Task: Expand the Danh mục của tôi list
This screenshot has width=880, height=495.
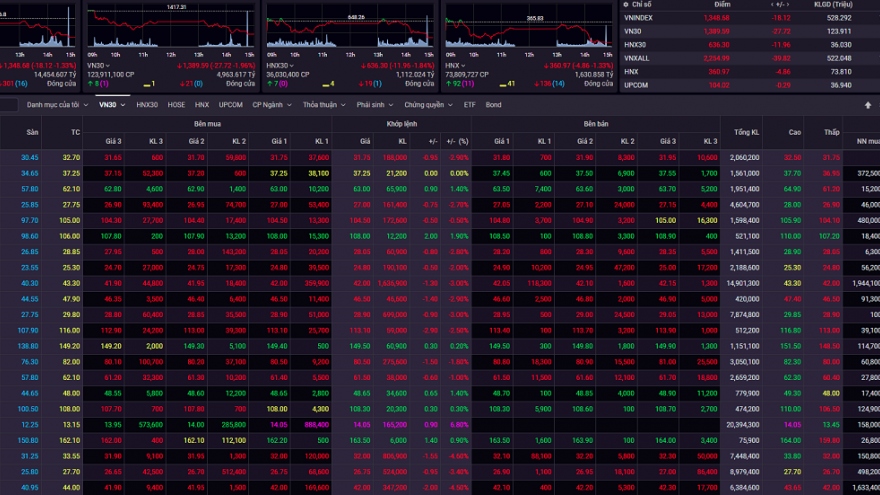Action: point(56,105)
